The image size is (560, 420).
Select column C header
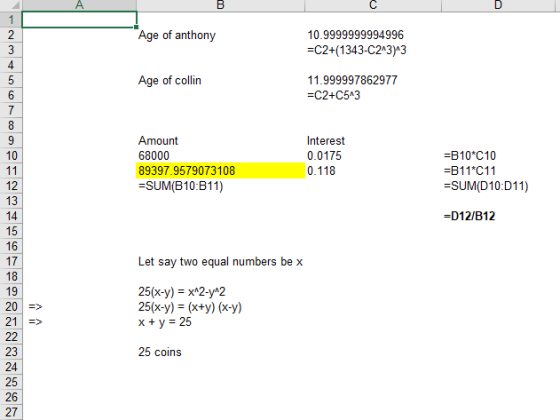[x=373, y=5]
